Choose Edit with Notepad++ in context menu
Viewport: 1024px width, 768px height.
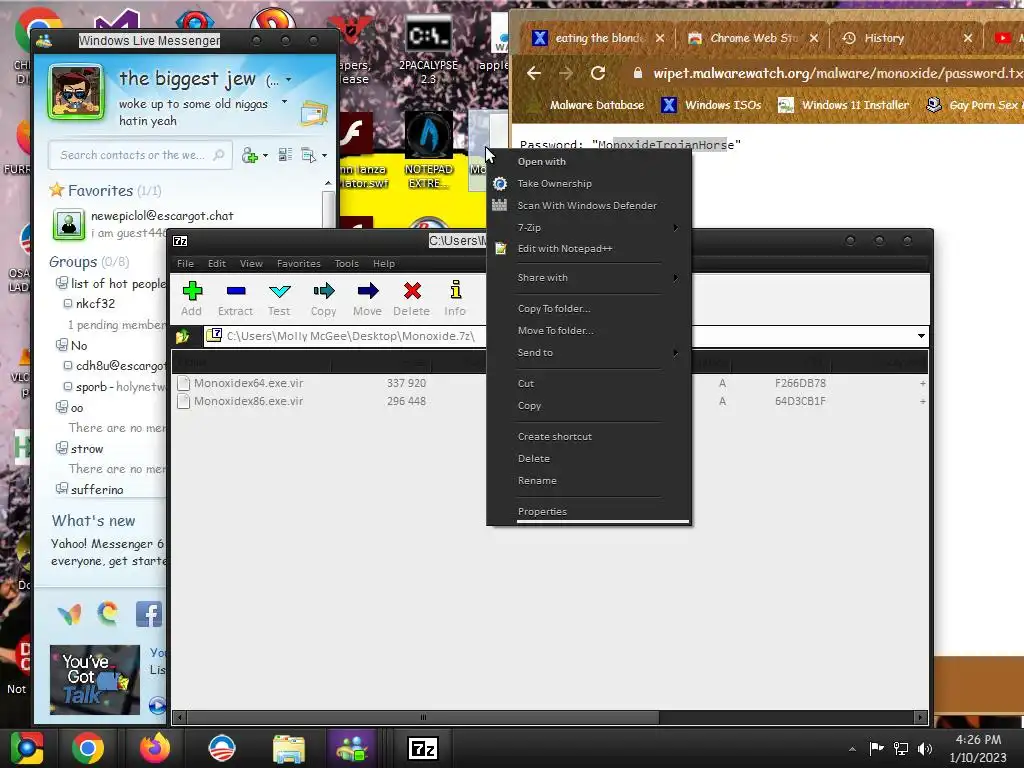click(565, 248)
